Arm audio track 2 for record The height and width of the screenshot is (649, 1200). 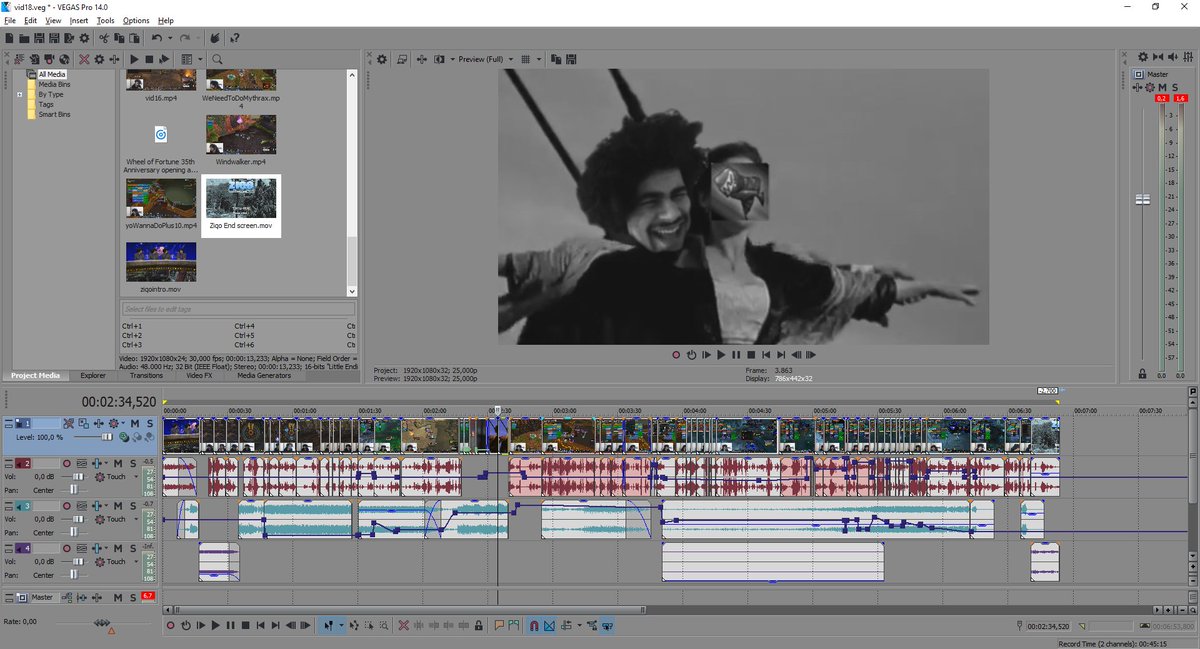67,464
